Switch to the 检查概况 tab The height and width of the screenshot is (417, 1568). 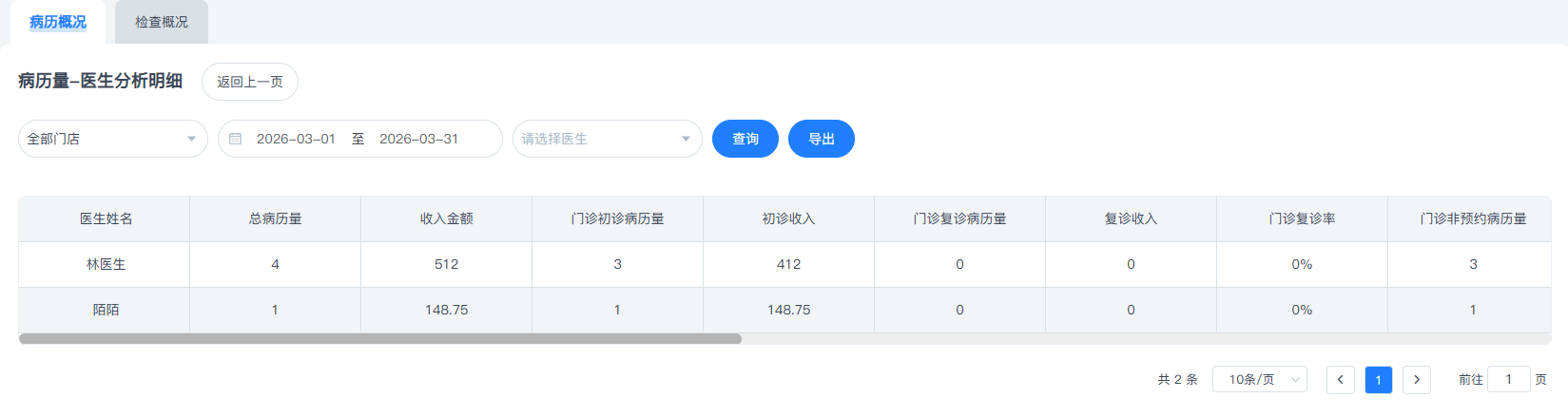161,22
